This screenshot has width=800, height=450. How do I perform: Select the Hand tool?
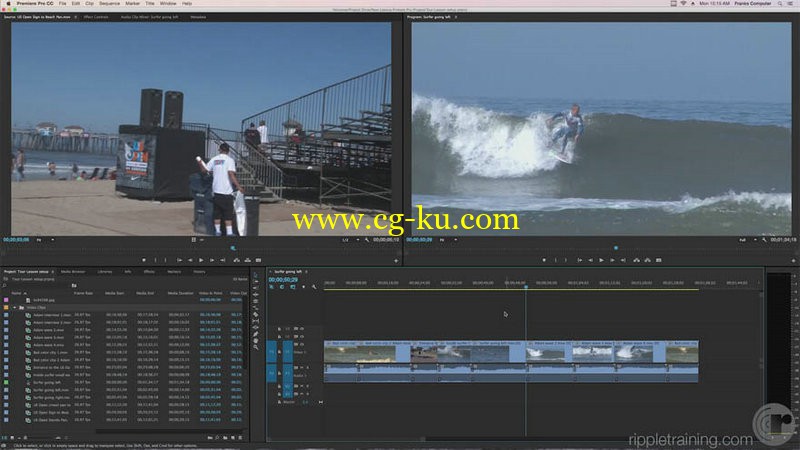coord(256,341)
